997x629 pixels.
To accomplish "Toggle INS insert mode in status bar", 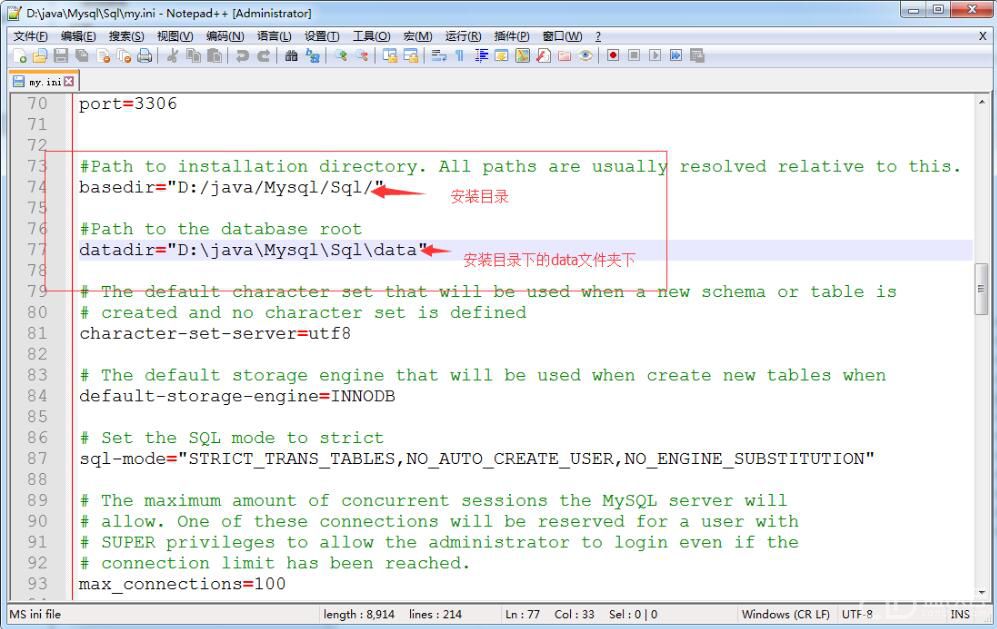I will click(x=959, y=614).
